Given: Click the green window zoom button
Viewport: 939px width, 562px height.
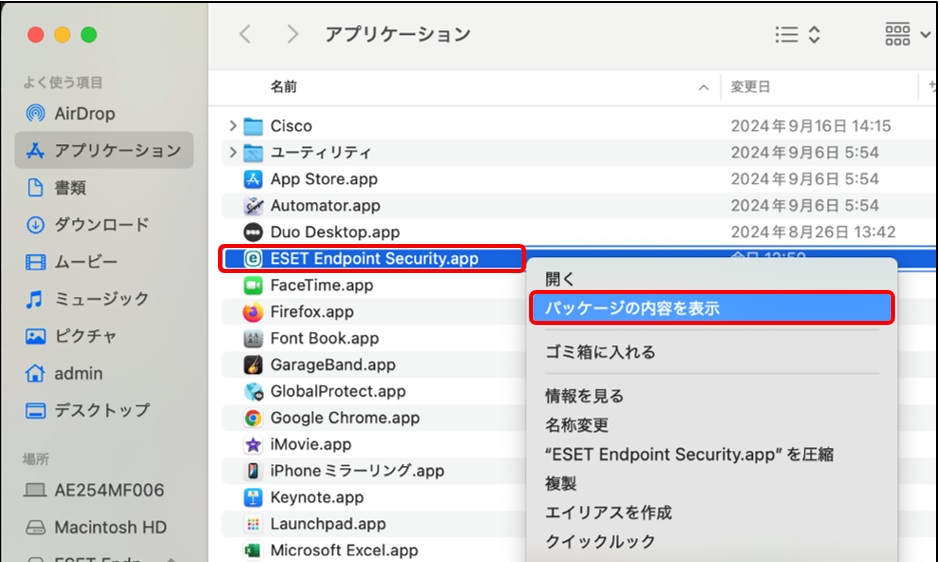Looking at the screenshot, I should click(x=89, y=35).
